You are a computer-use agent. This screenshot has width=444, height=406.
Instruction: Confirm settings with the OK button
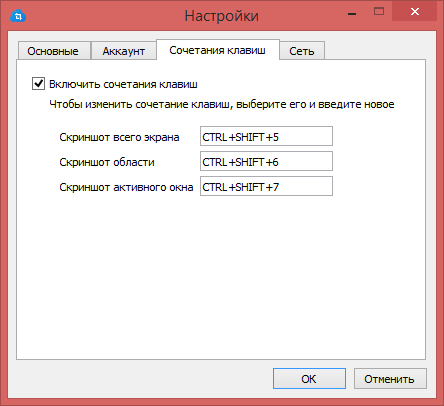pyautogui.click(x=309, y=378)
